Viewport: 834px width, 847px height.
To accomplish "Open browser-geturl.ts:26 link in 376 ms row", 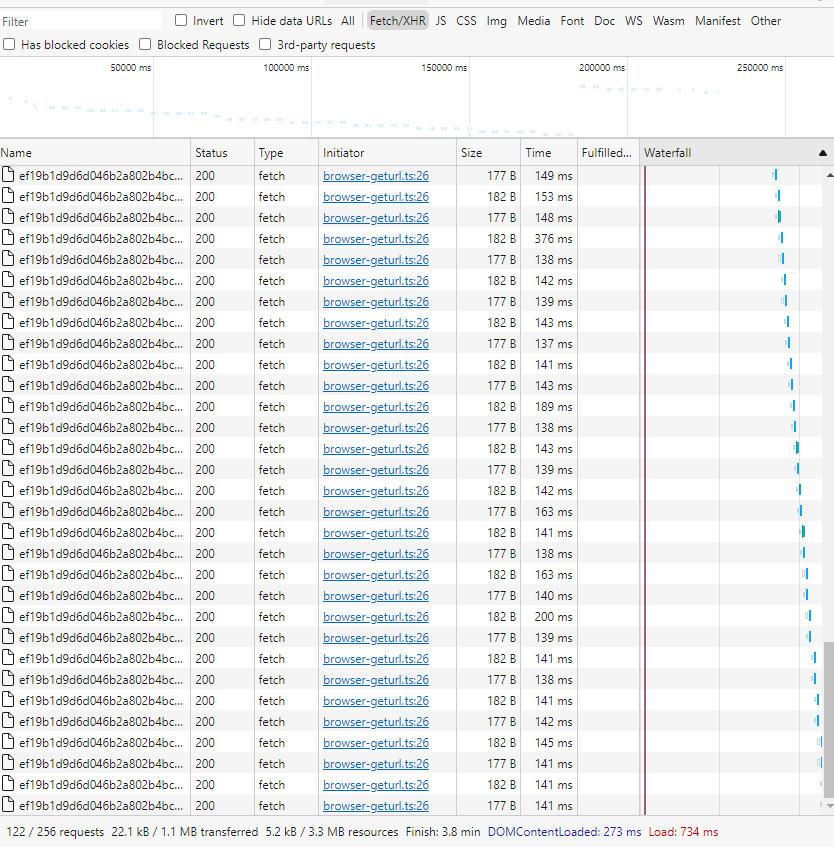I will 376,239.
